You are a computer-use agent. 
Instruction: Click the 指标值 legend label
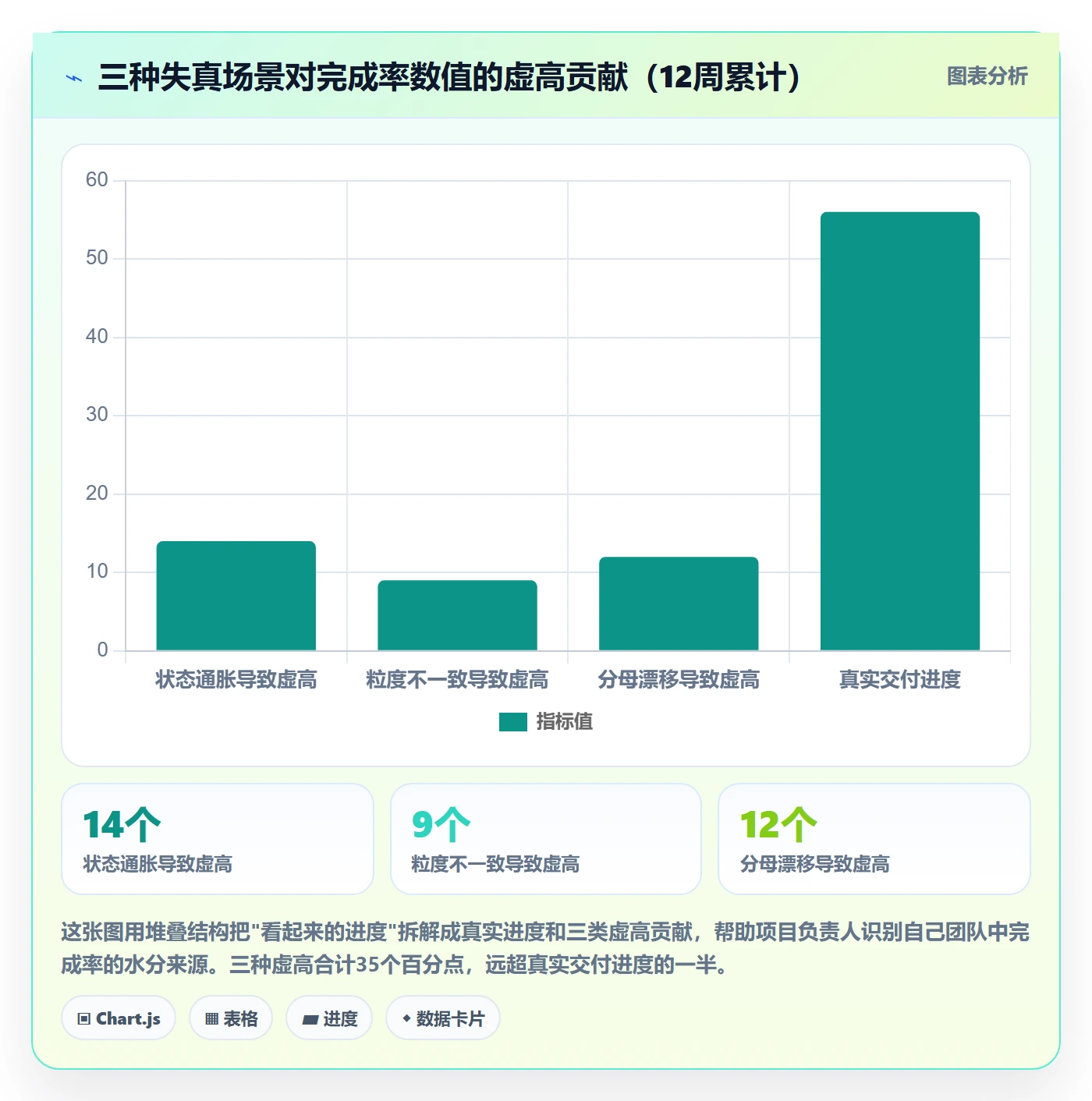pos(565,722)
